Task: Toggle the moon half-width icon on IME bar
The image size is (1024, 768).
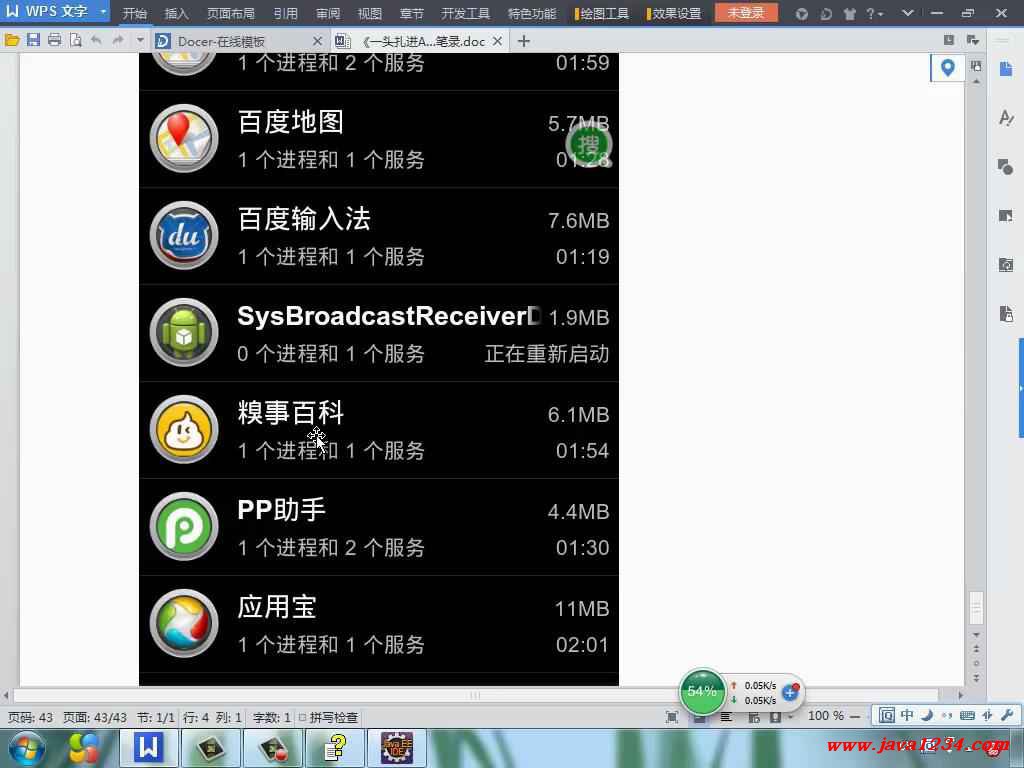Action: [927, 715]
